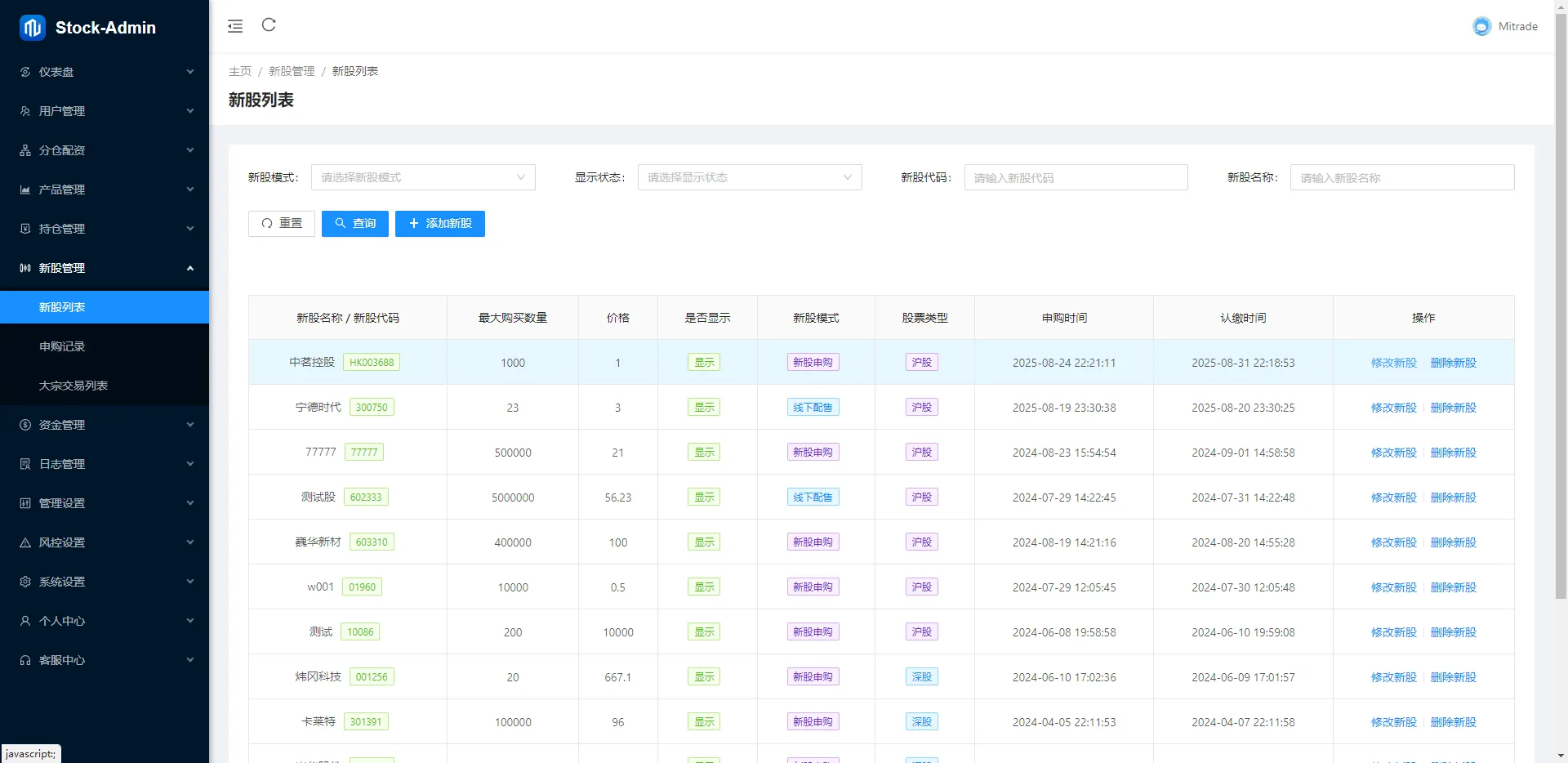Open the 显示状态 dropdown selector

749,177
